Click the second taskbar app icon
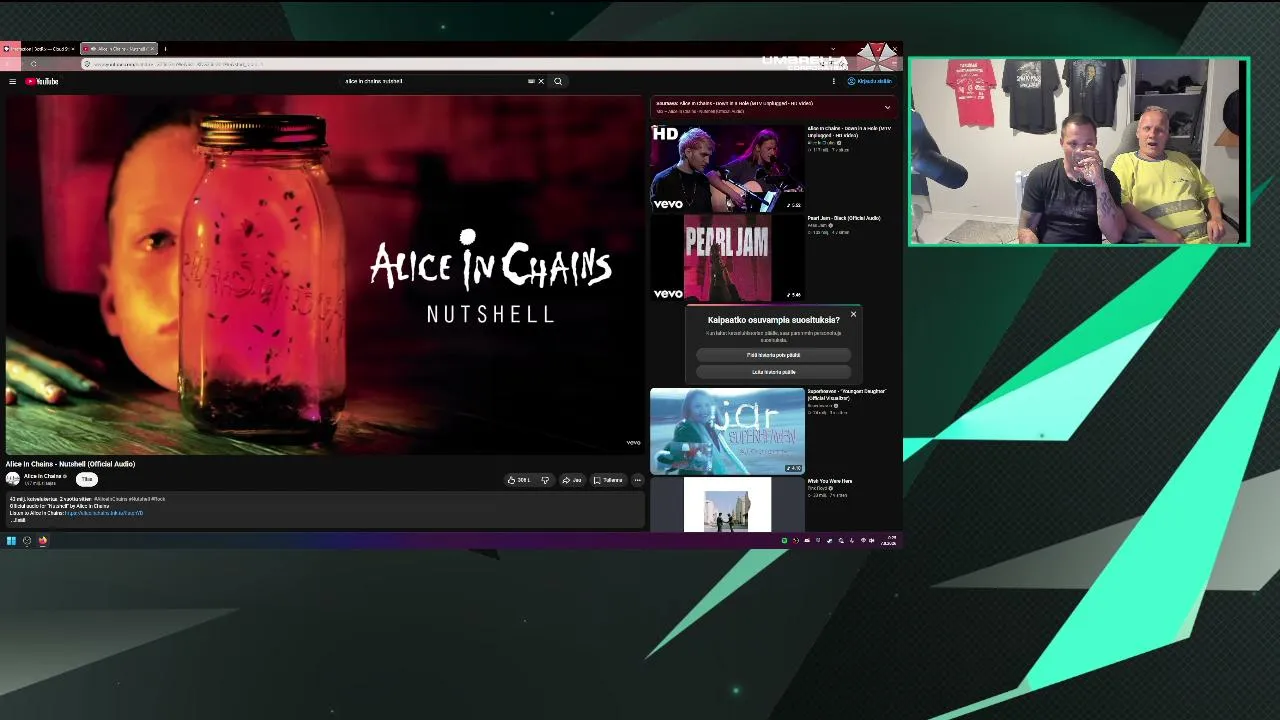This screenshot has width=1280, height=720. pos(27,541)
